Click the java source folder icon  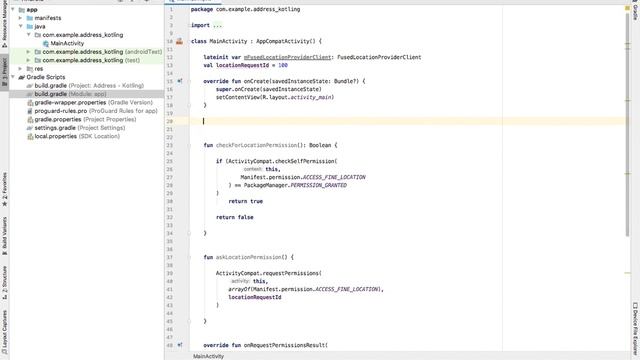30,26
